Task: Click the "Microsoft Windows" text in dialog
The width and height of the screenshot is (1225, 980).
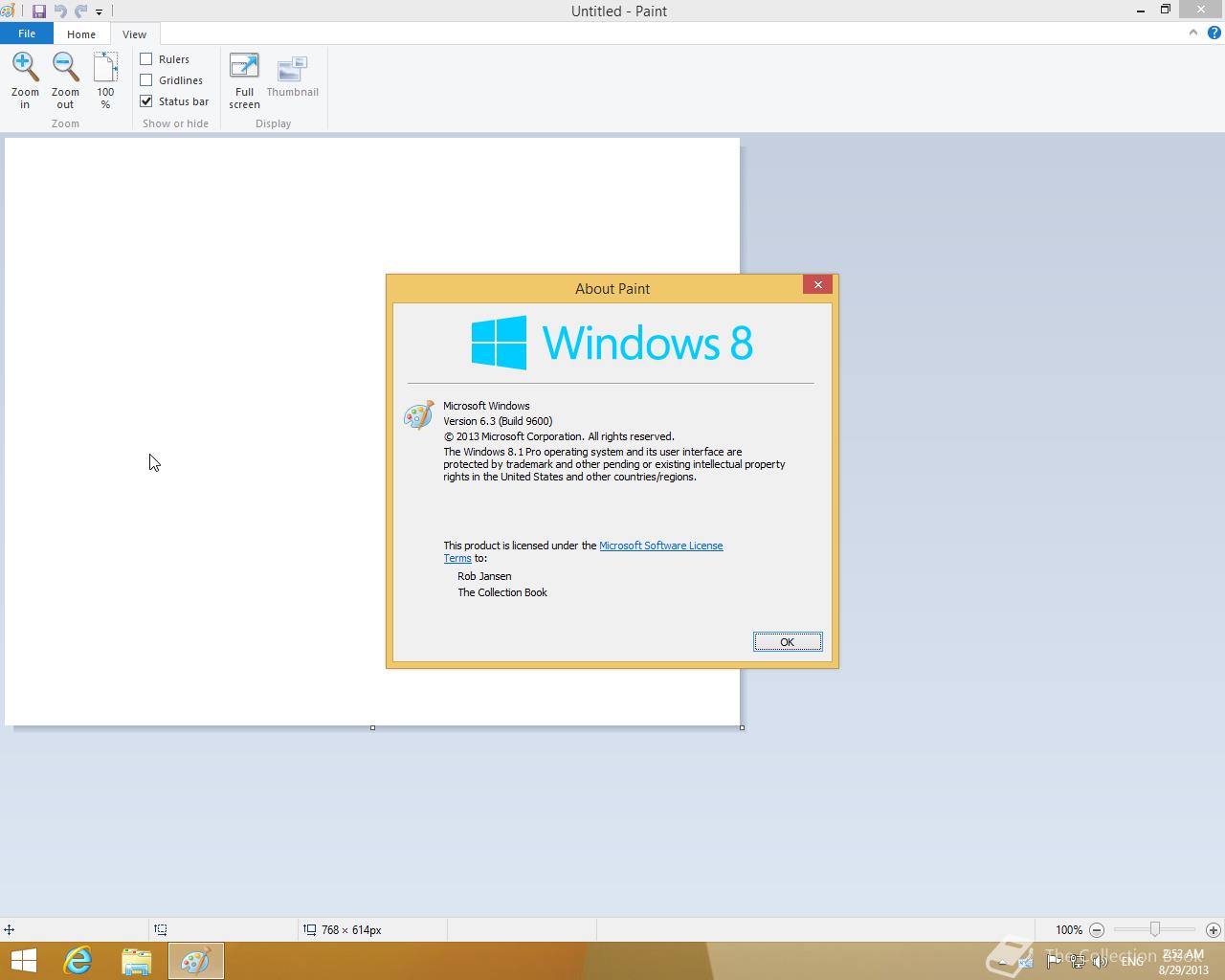Action: [486, 406]
